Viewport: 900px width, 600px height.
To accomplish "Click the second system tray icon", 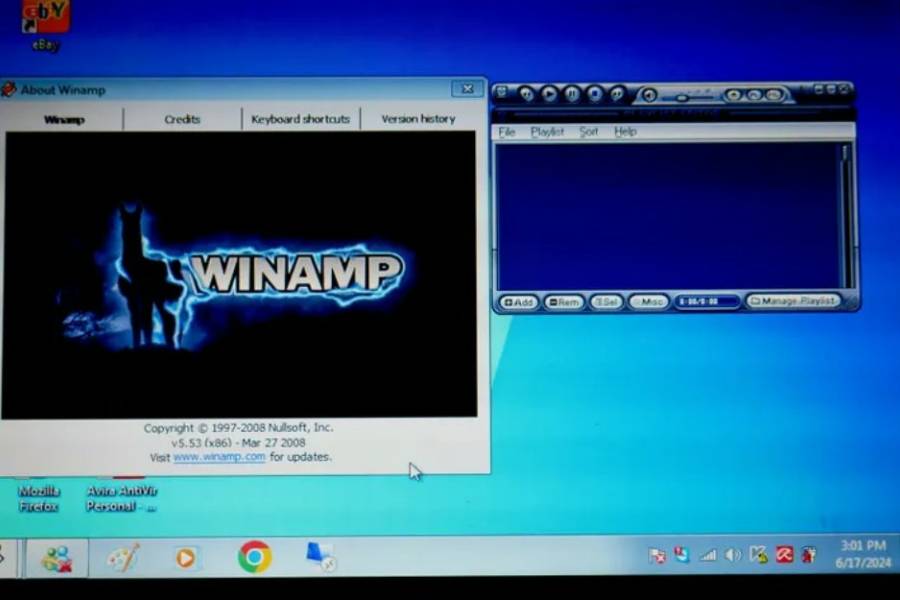I will click(x=682, y=555).
